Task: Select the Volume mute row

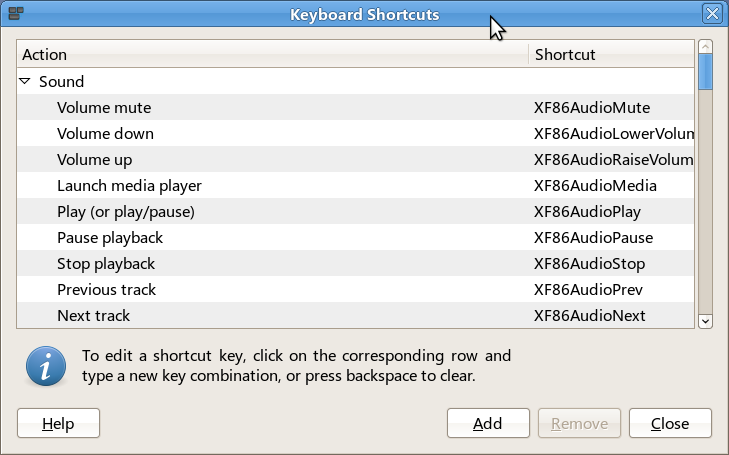Action: pyautogui.click(x=356, y=107)
